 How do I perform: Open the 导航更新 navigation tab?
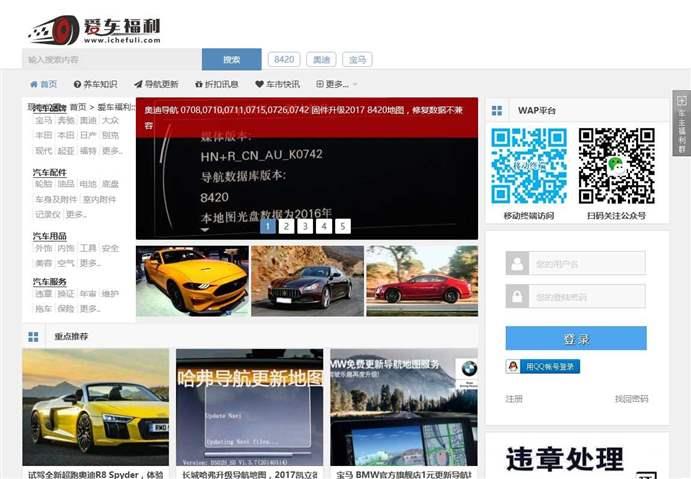click(156, 85)
